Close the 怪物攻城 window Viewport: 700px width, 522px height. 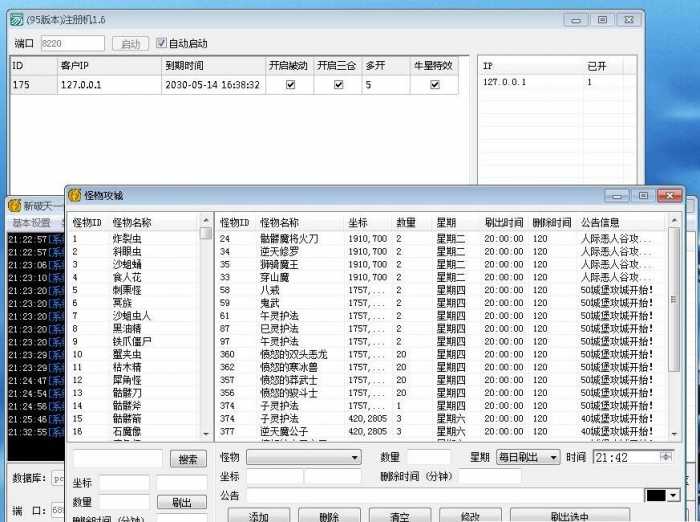669,196
